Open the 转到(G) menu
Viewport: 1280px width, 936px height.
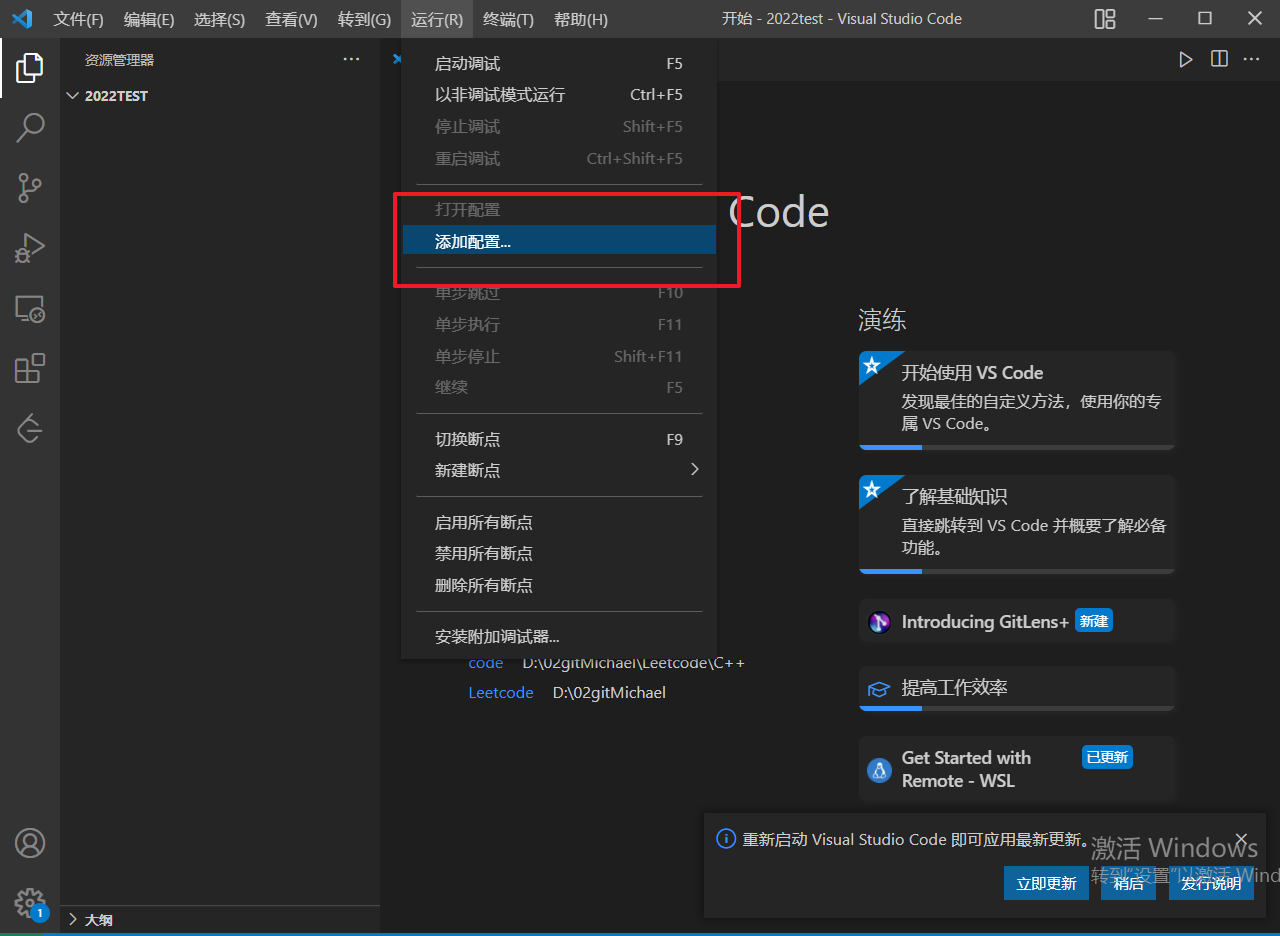[x=364, y=19]
